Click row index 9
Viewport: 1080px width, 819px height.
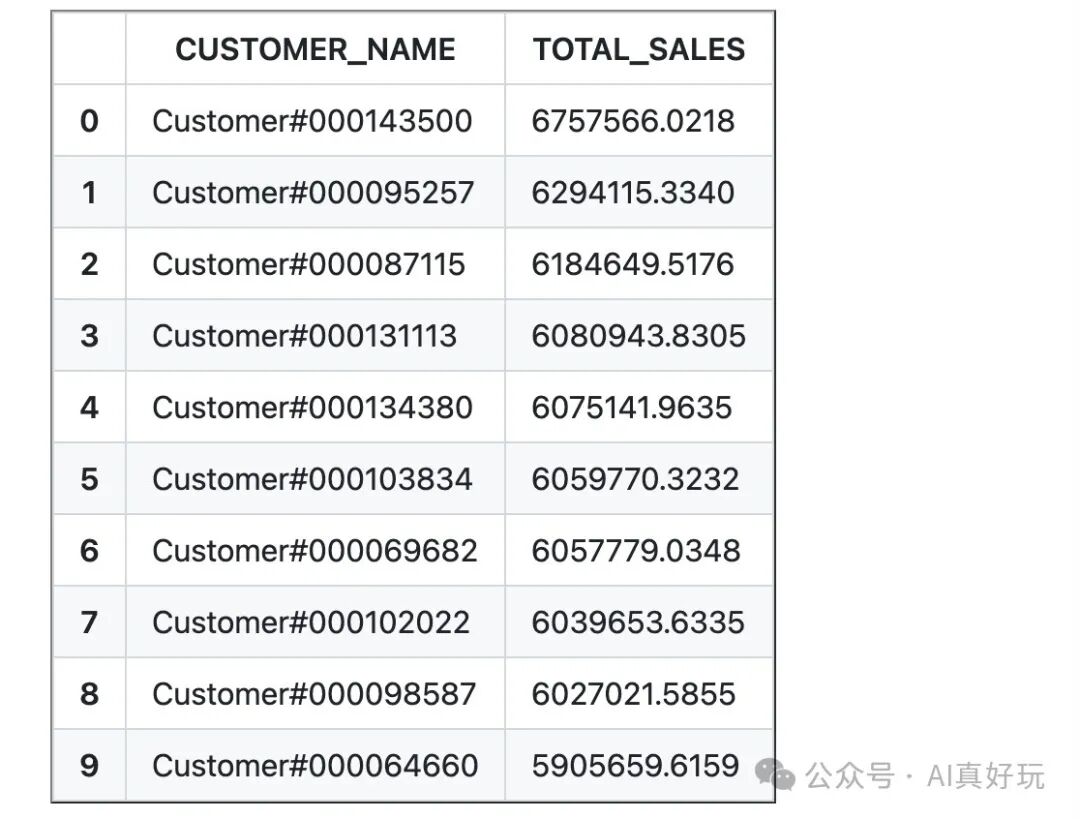pyautogui.click(x=89, y=766)
